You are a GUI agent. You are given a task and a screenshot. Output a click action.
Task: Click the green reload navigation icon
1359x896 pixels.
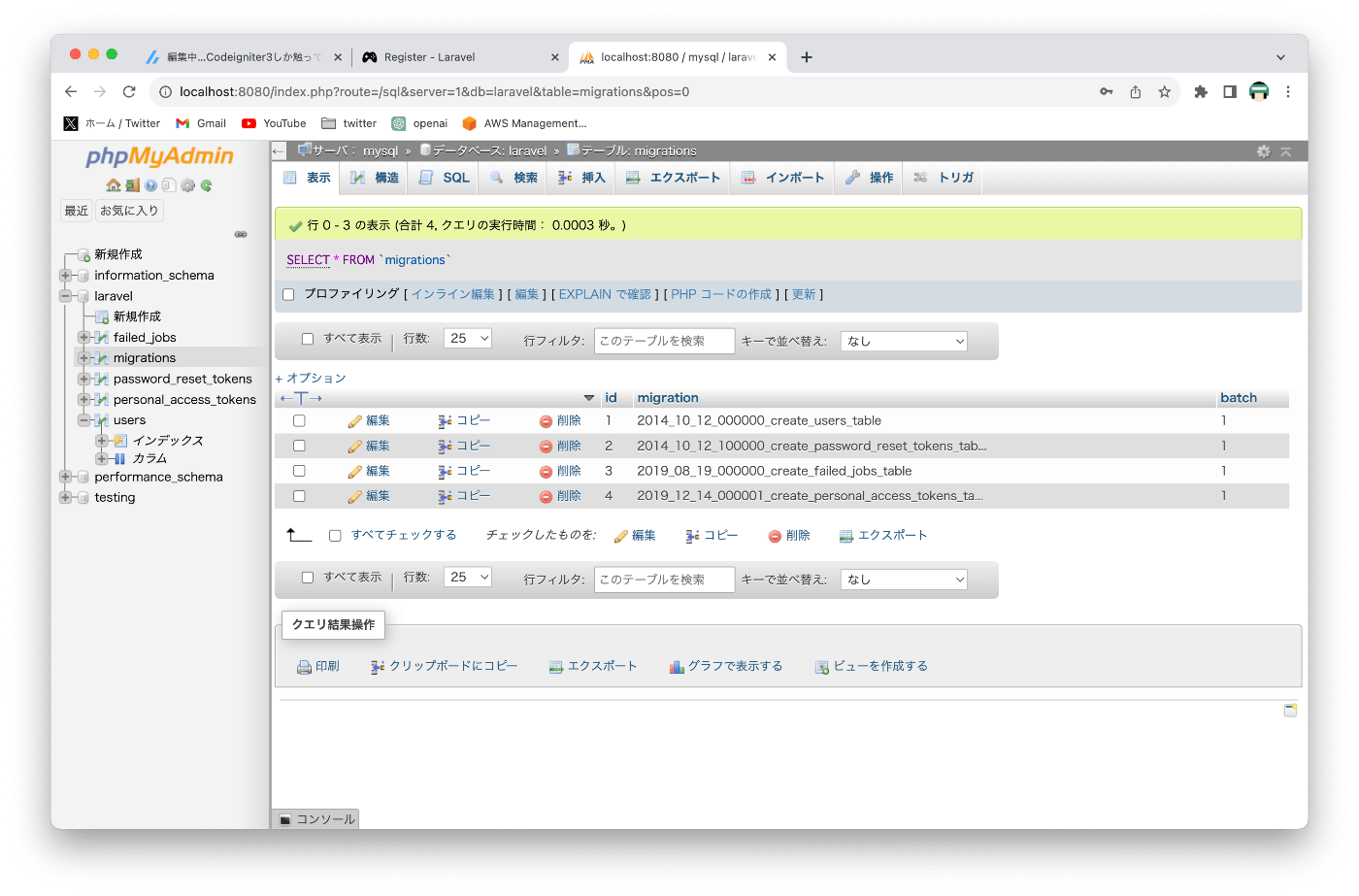[206, 184]
